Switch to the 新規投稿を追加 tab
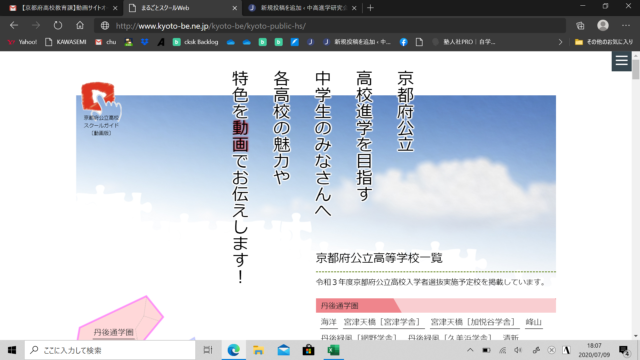This screenshot has width=640, height=360. [303, 8]
